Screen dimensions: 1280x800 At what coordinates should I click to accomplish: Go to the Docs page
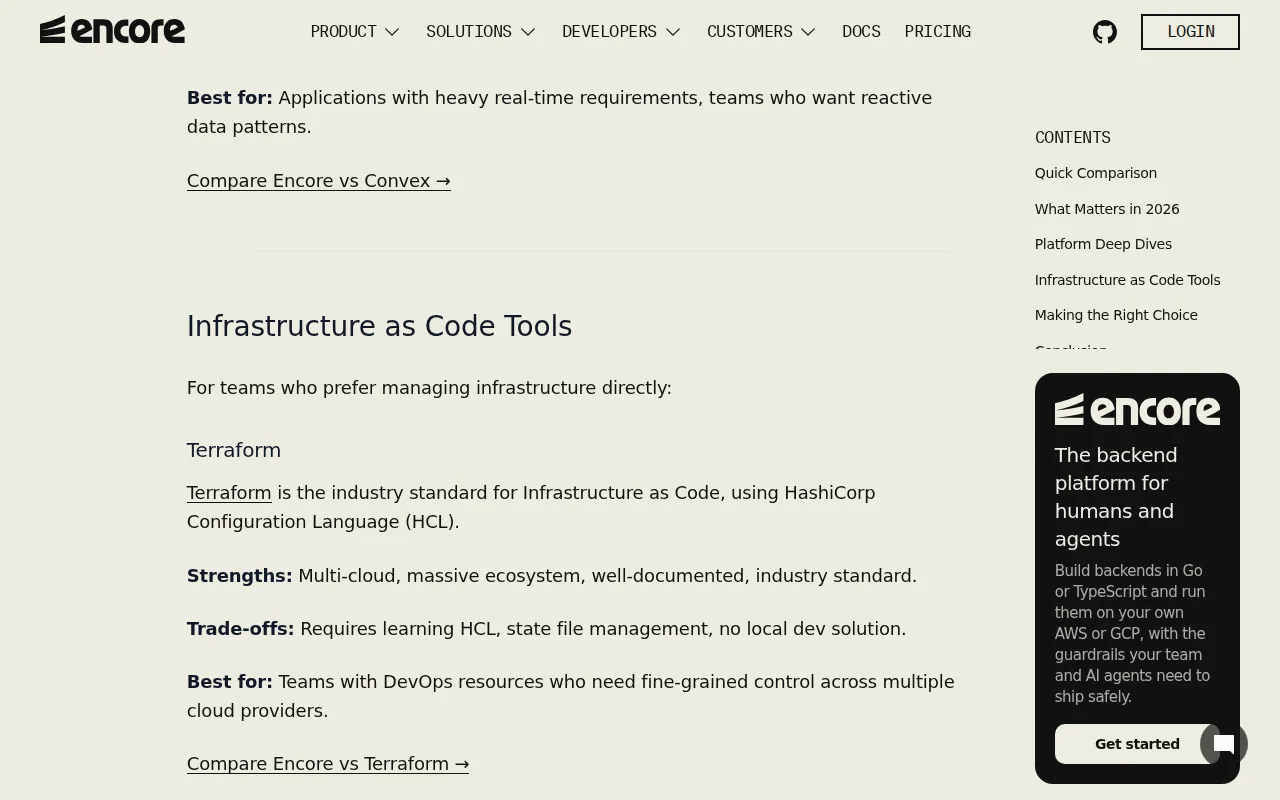click(861, 32)
